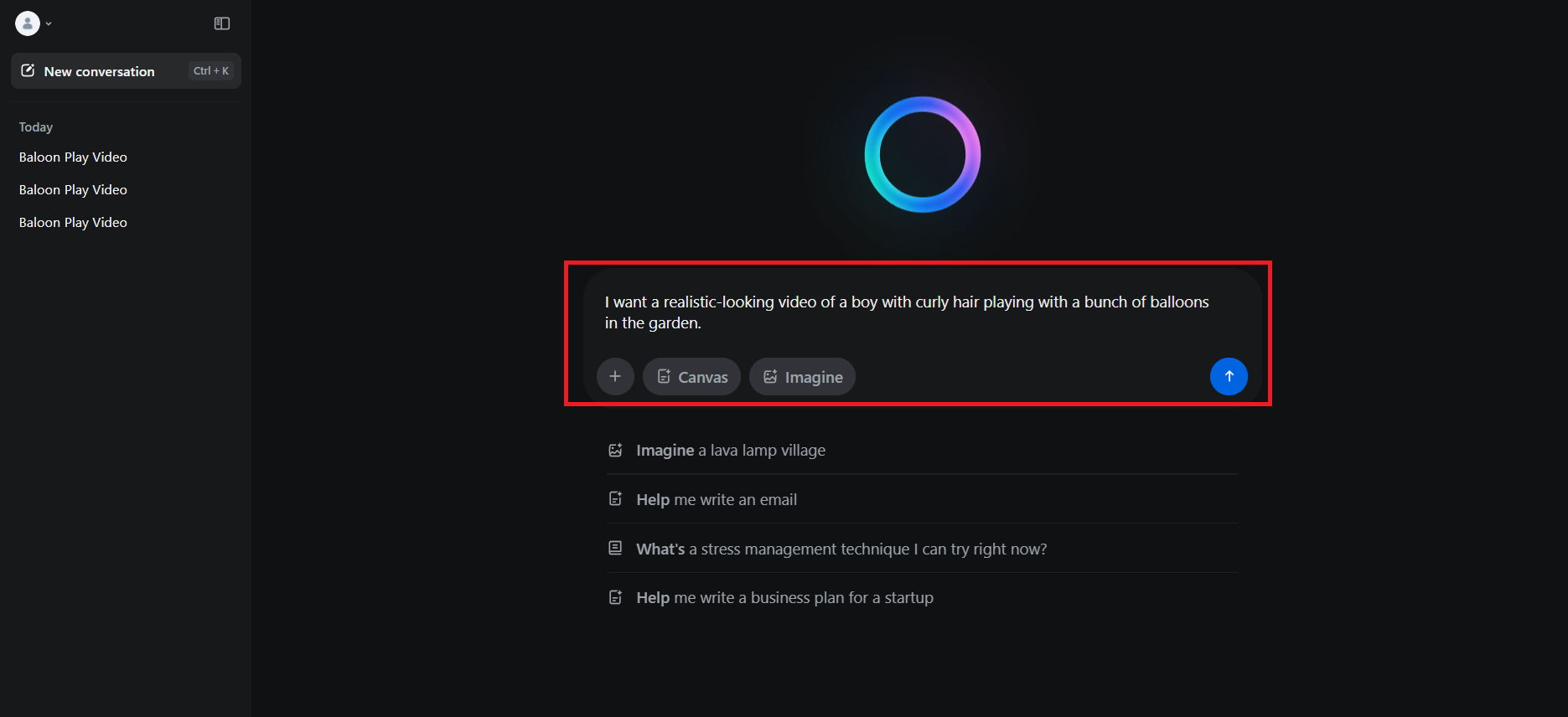Pick the stress management technique suggestion text
This screenshot has width=1568, height=717.
(841, 549)
